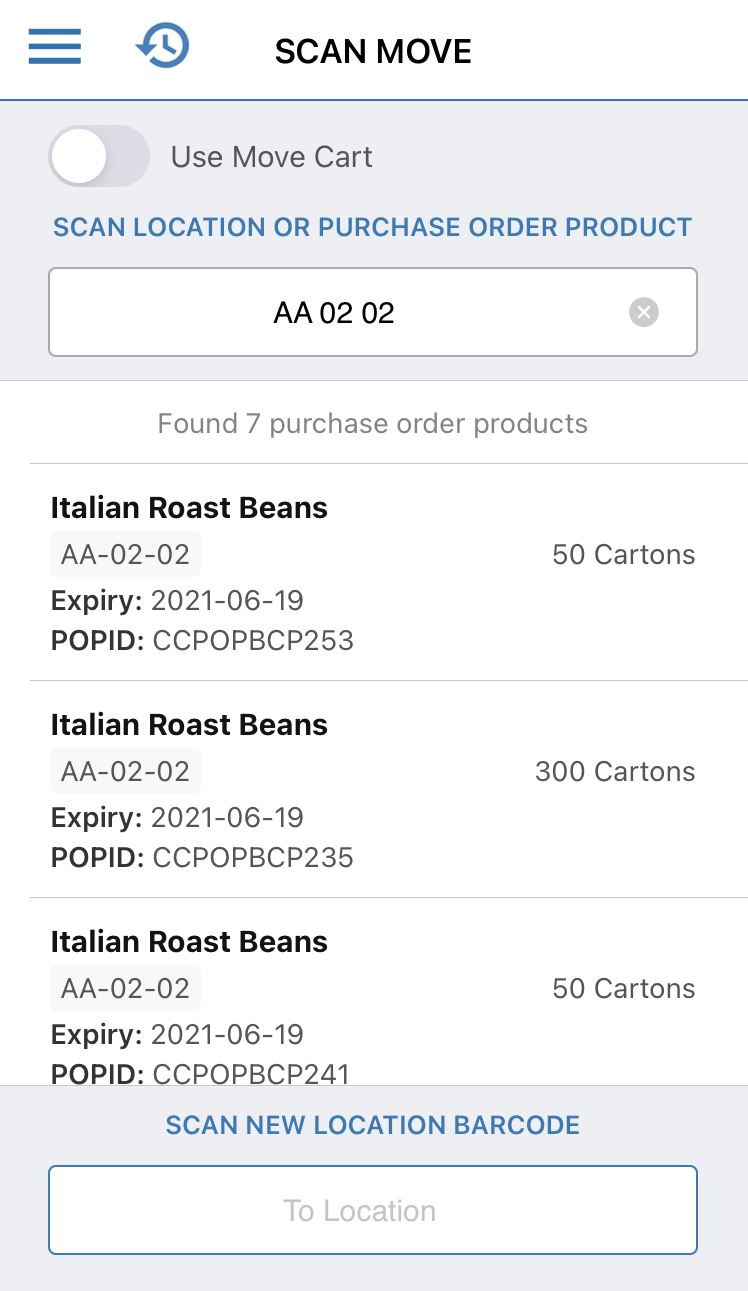Click the Found 7 purchase order products text
This screenshot has height=1291, width=748.
[x=373, y=424]
